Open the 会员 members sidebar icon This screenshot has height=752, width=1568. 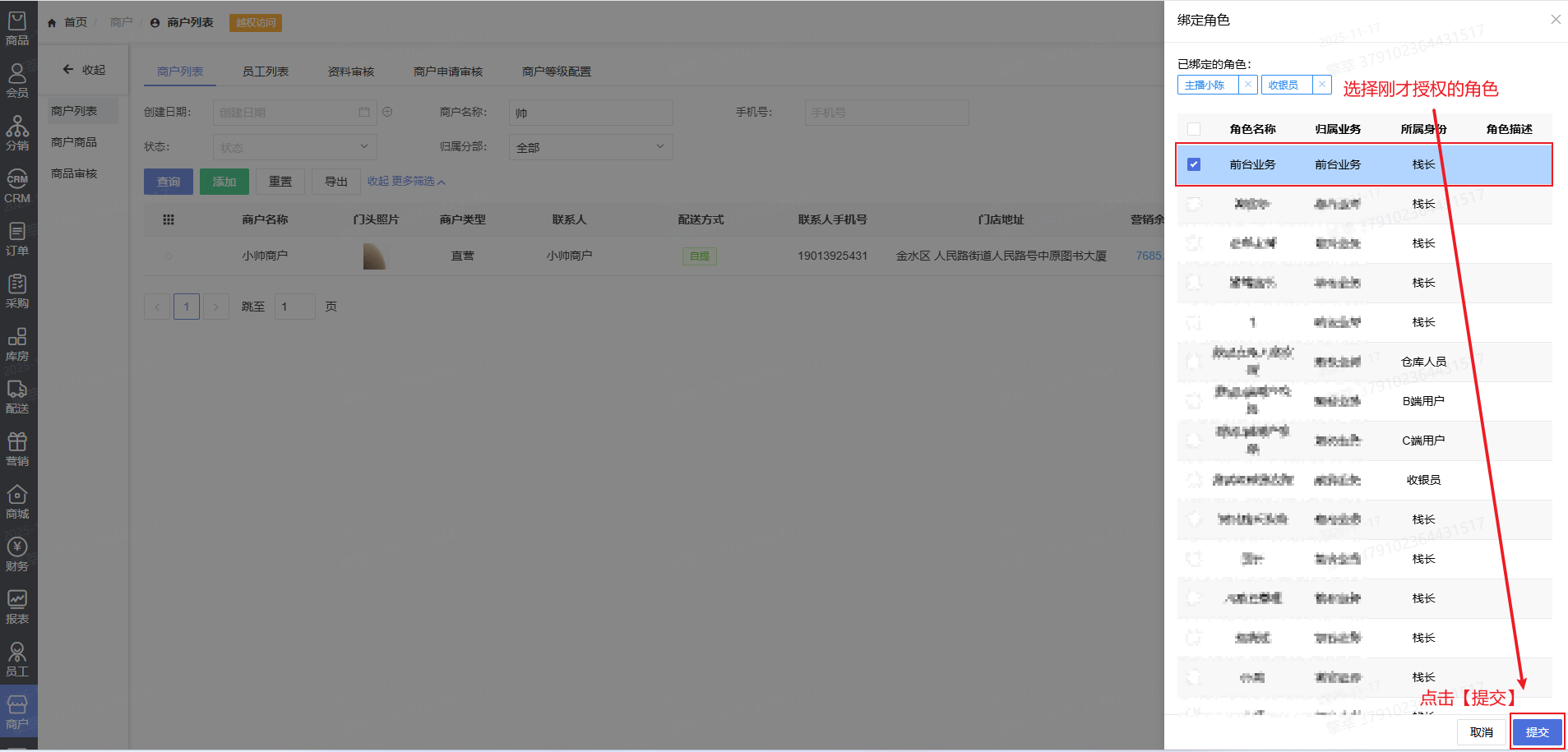[17, 81]
